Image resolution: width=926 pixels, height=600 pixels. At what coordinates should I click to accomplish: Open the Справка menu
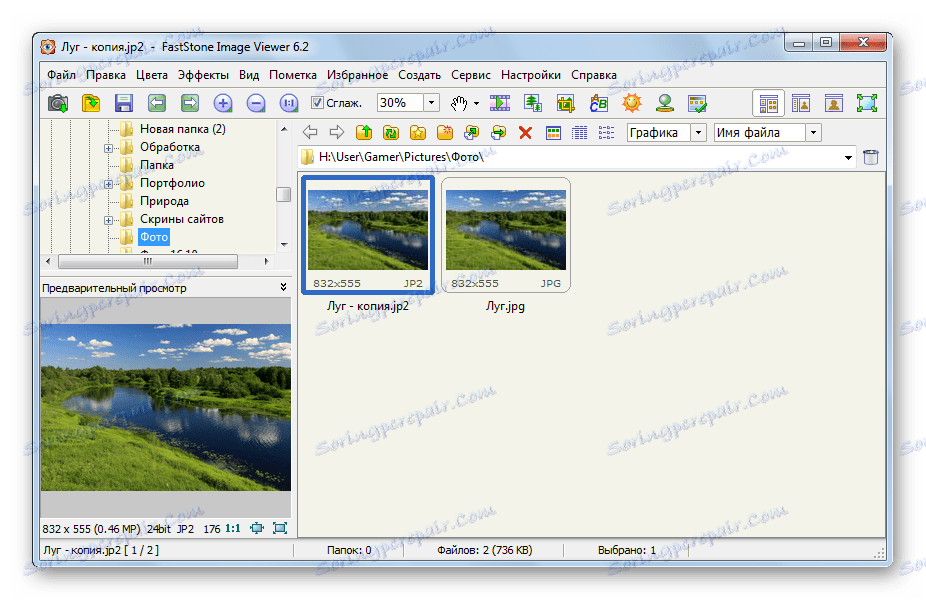click(x=594, y=75)
